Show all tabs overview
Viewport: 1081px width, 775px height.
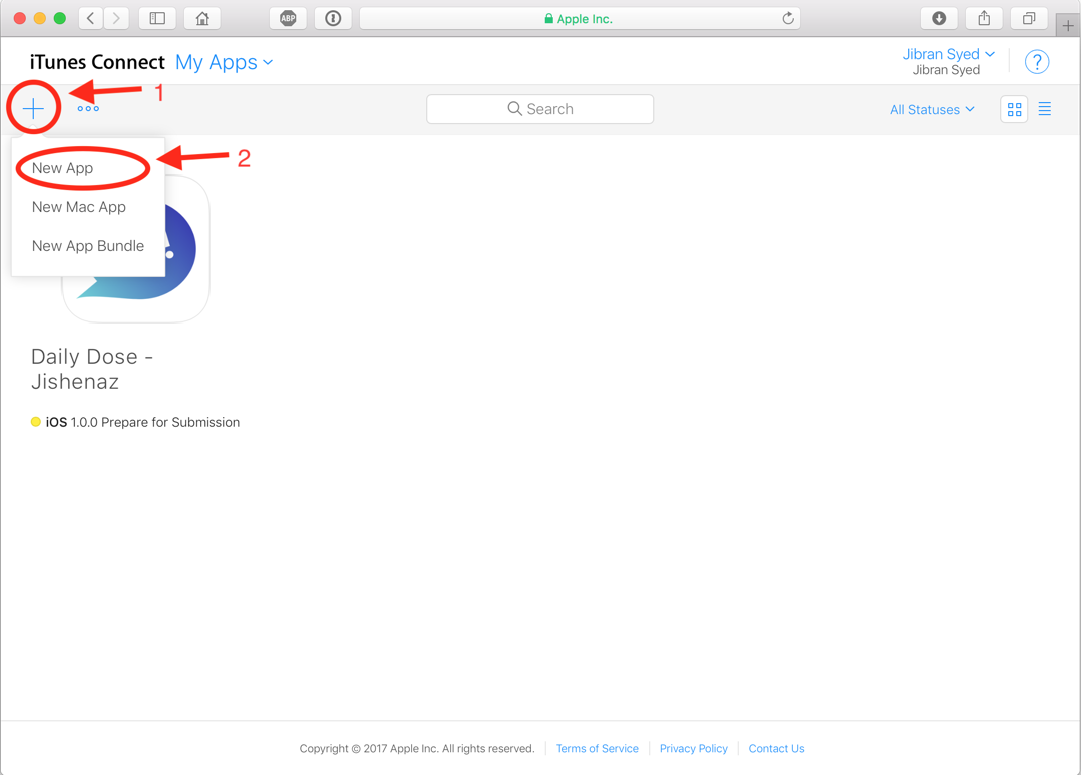point(1029,19)
